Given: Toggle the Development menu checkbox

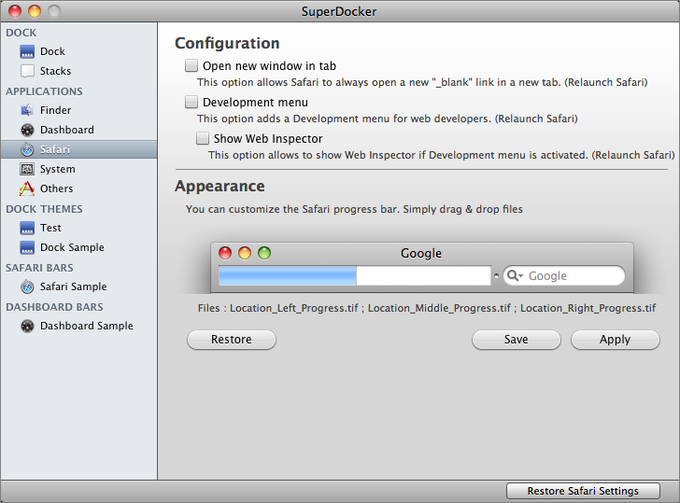Looking at the screenshot, I should click(x=191, y=102).
